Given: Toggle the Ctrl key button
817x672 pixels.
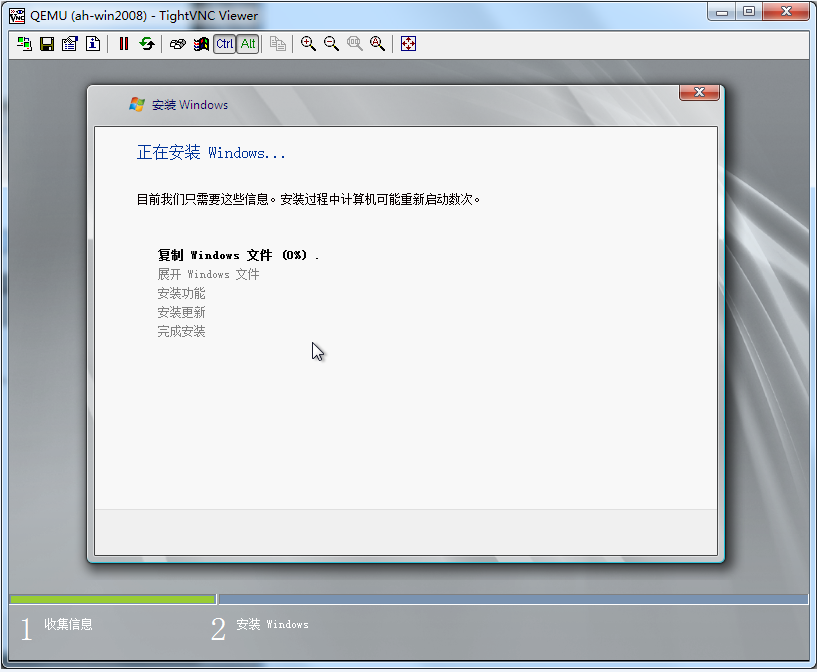Looking at the screenshot, I should (x=224, y=44).
